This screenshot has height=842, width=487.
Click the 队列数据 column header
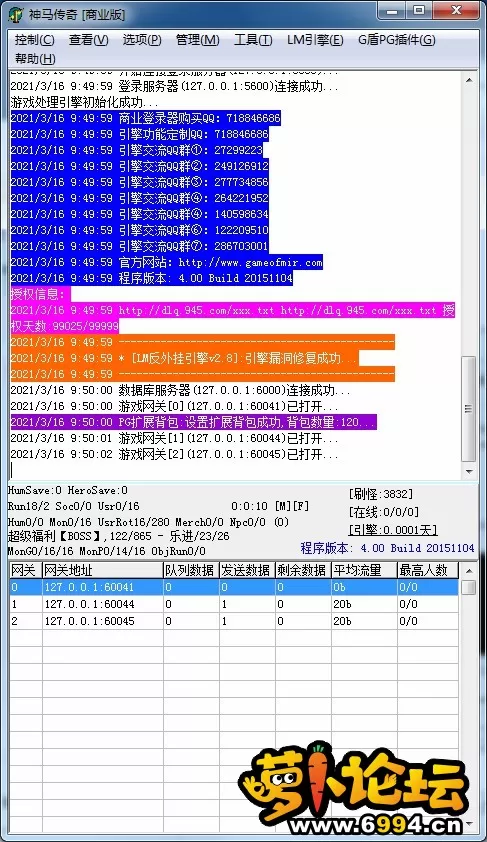[x=191, y=570]
